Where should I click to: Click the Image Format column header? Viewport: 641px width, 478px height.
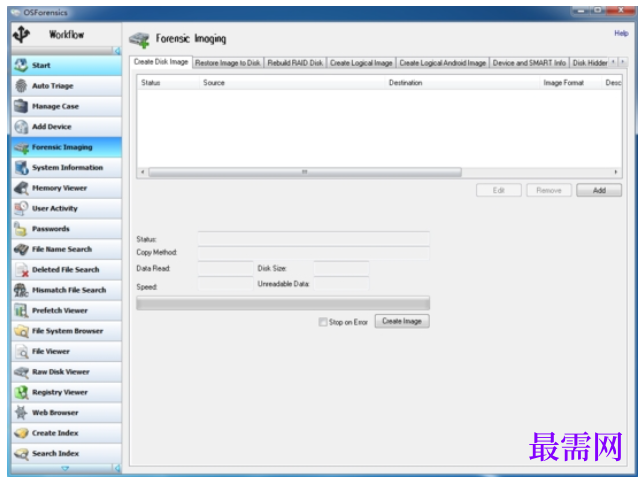[570, 83]
